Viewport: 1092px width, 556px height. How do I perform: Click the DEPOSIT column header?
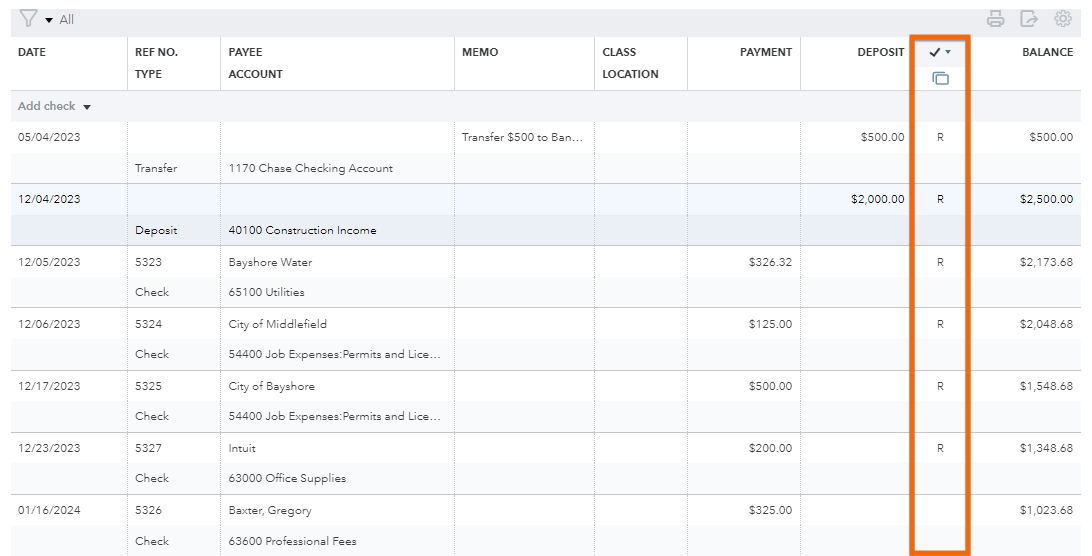pyautogui.click(x=880, y=52)
